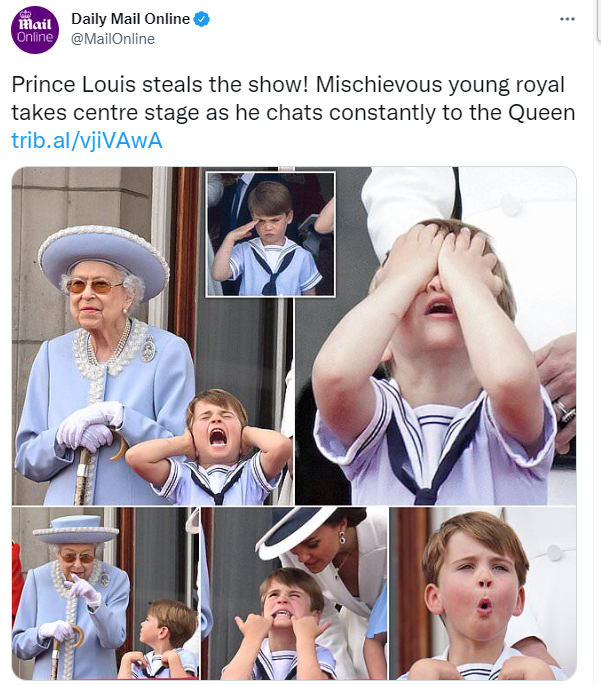
Task: Click the "Prince Louis steals the show!" headline text
Action: pos(160,84)
